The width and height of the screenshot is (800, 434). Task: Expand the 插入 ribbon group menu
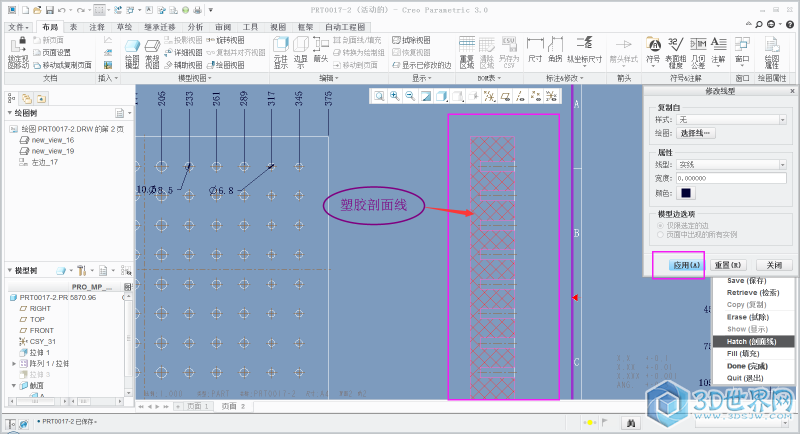(108, 78)
